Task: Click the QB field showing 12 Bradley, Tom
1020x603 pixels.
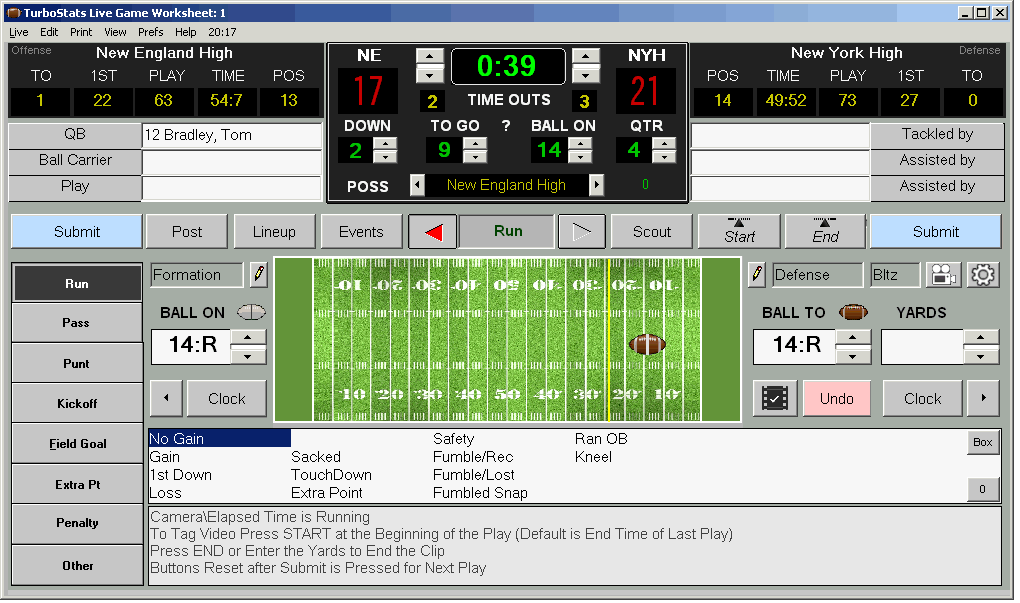Action: point(232,135)
